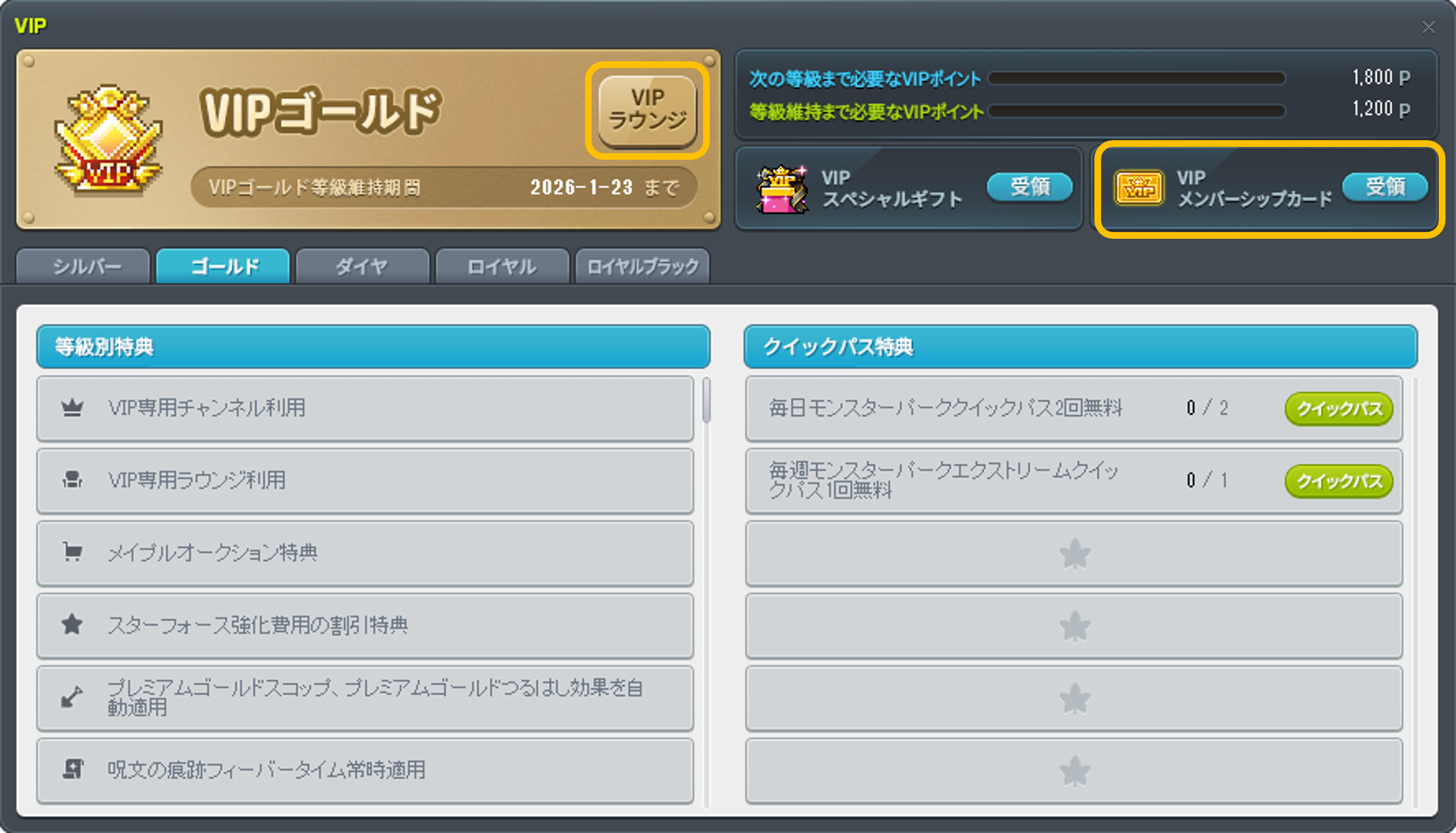This screenshot has height=833, width=1456.
Task: Click the cart icon for メイプルオークション特典
Action: 72,552
